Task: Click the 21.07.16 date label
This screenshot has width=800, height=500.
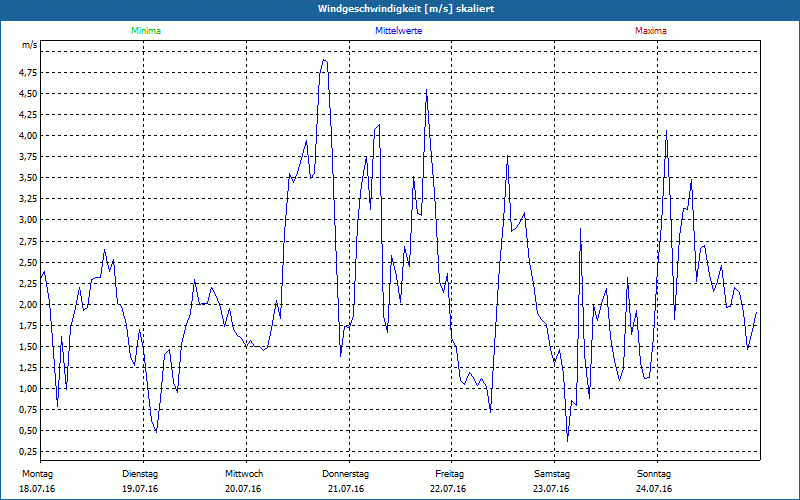Action: (x=346, y=489)
